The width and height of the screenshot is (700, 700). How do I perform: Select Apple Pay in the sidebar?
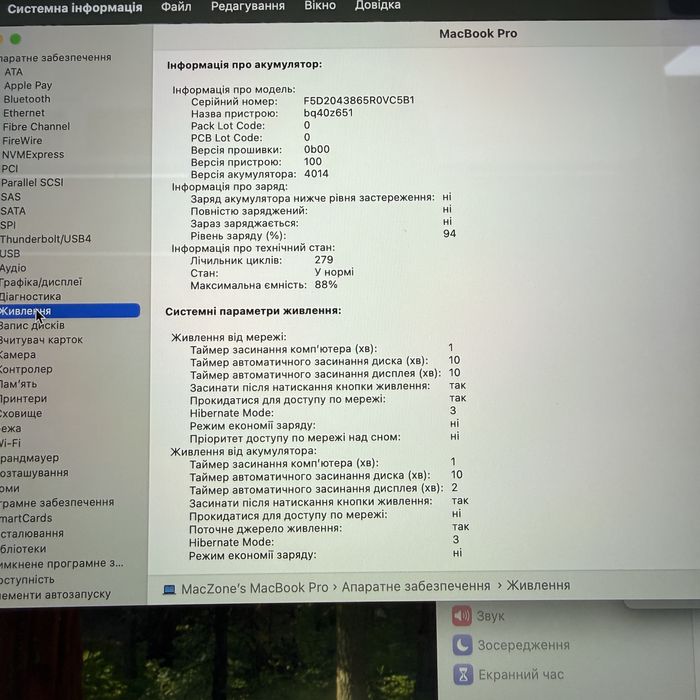(x=28, y=85)
